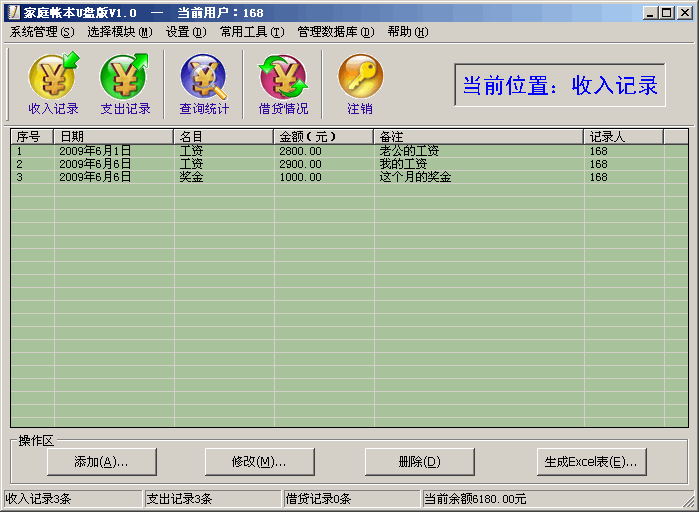Select the 2009年6月1日 date cell

[114, 151]
